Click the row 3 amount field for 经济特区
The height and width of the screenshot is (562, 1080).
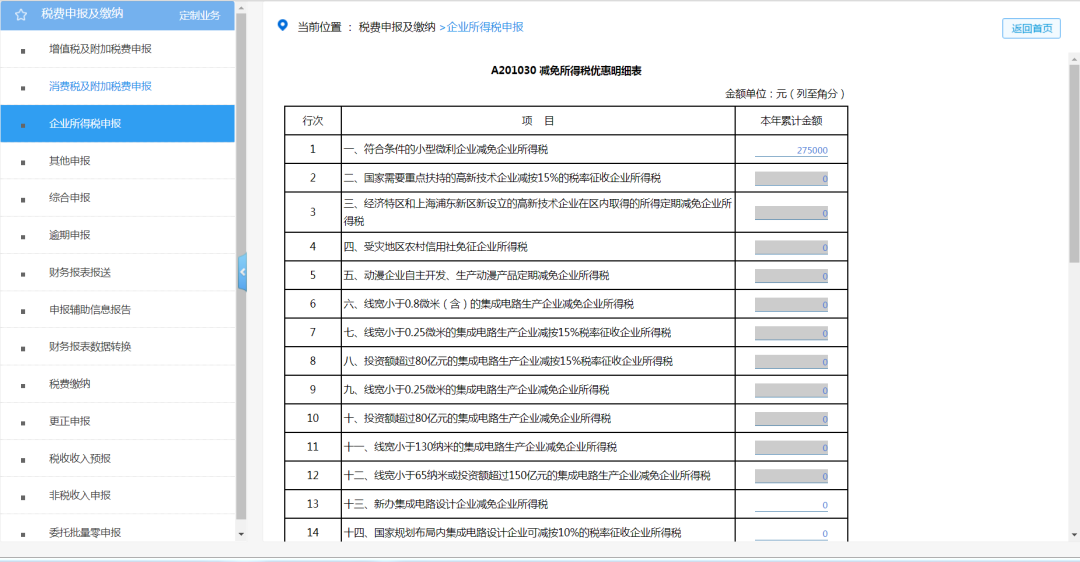pyautogui.click(x=791, y=213)
